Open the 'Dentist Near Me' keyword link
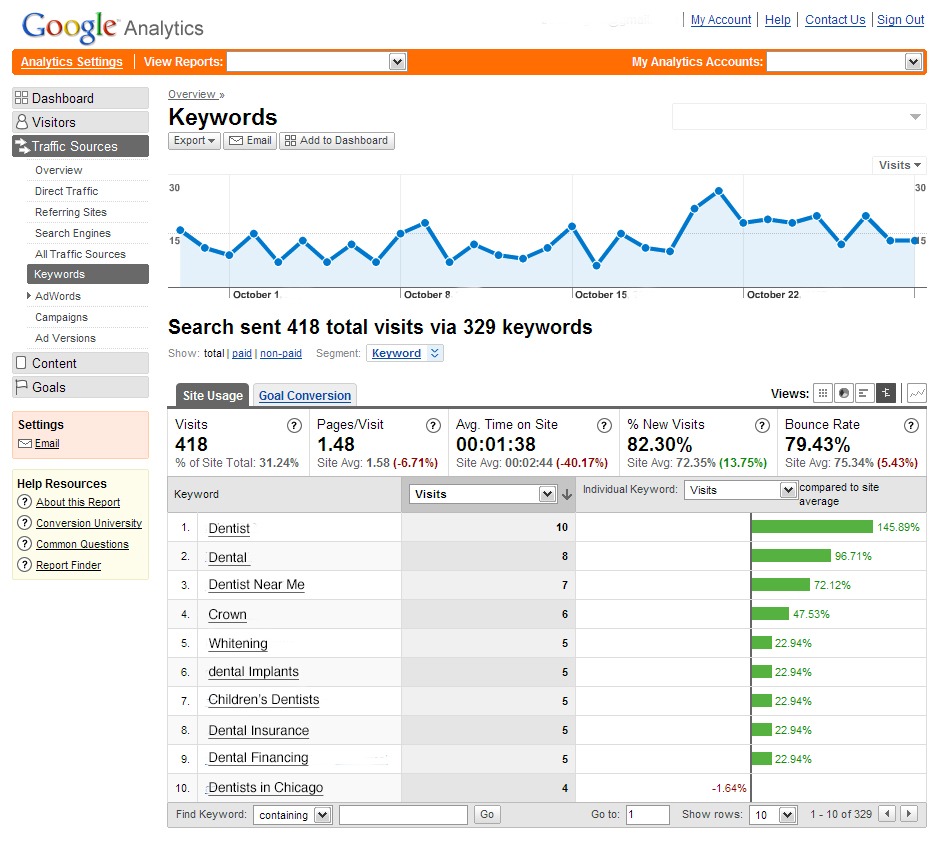 point(256,585)
